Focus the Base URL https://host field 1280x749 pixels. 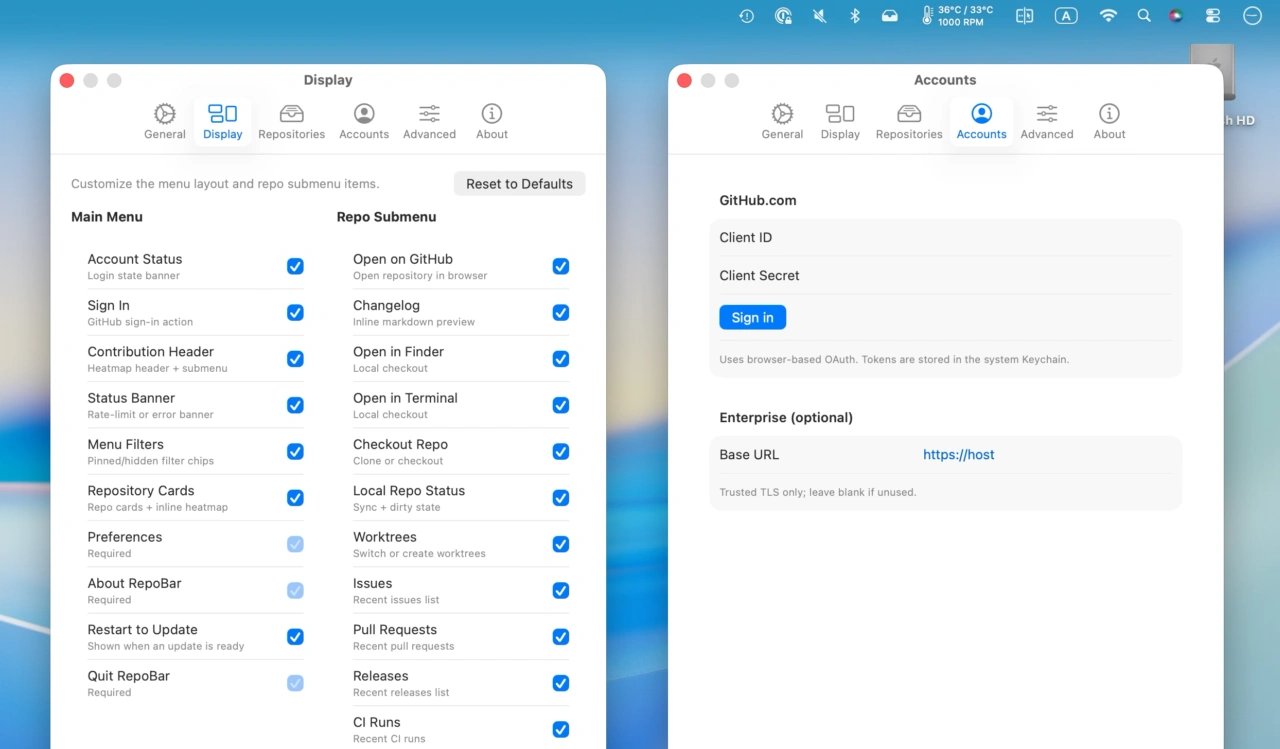click(x=1040, y=455)
